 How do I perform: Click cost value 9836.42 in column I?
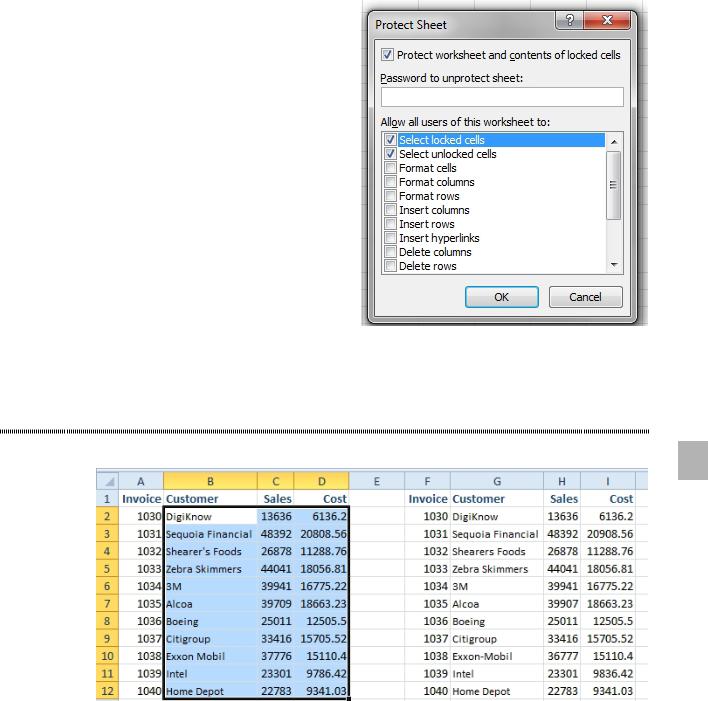(608, 674)
